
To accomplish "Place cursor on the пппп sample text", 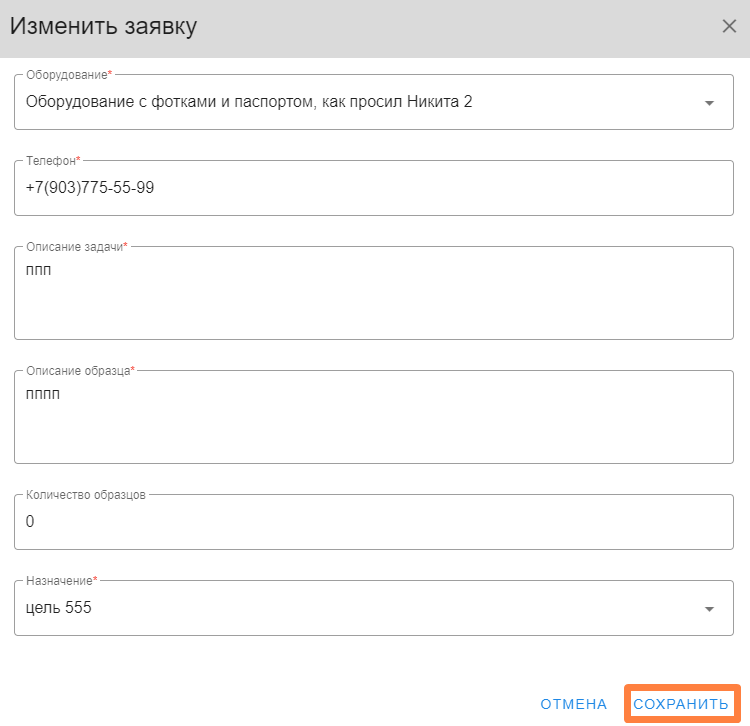I will click(x=43, y=394).
